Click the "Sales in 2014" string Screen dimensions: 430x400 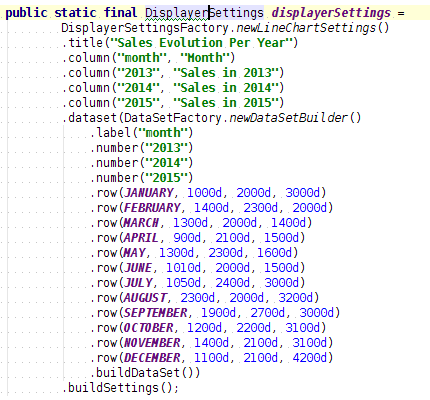(x=225, y=88)
